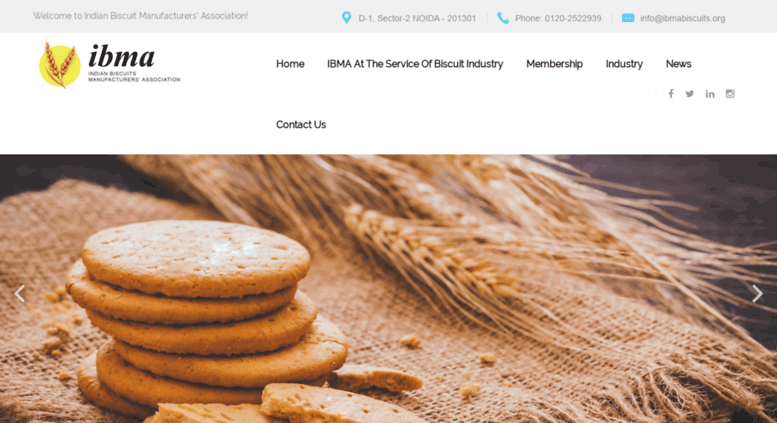This screenshot has width=777, height=423.
Task: Advance slider with right arrow
Action: coord(757,294)
